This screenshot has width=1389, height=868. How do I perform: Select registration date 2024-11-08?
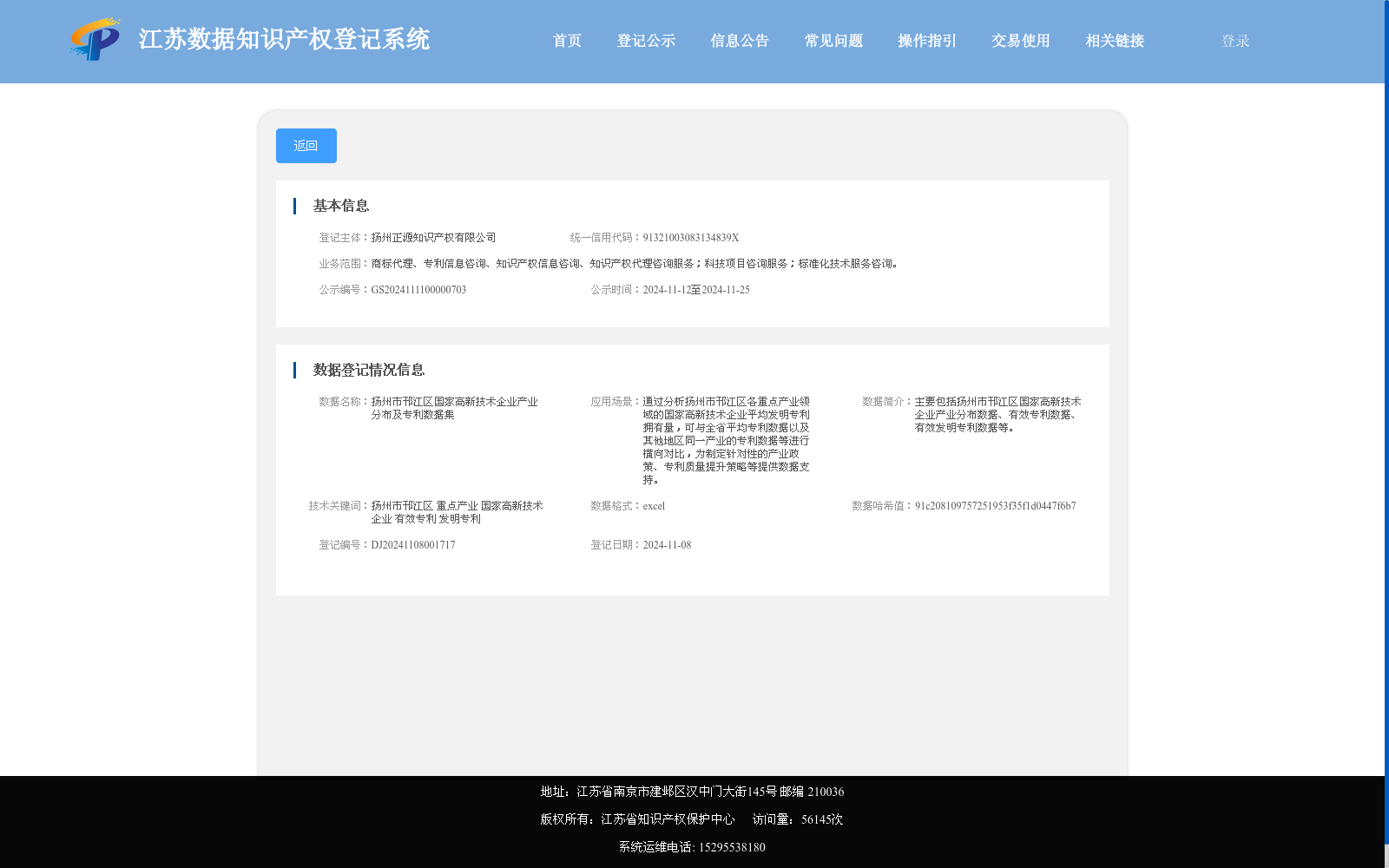click(x=667, y=545)
